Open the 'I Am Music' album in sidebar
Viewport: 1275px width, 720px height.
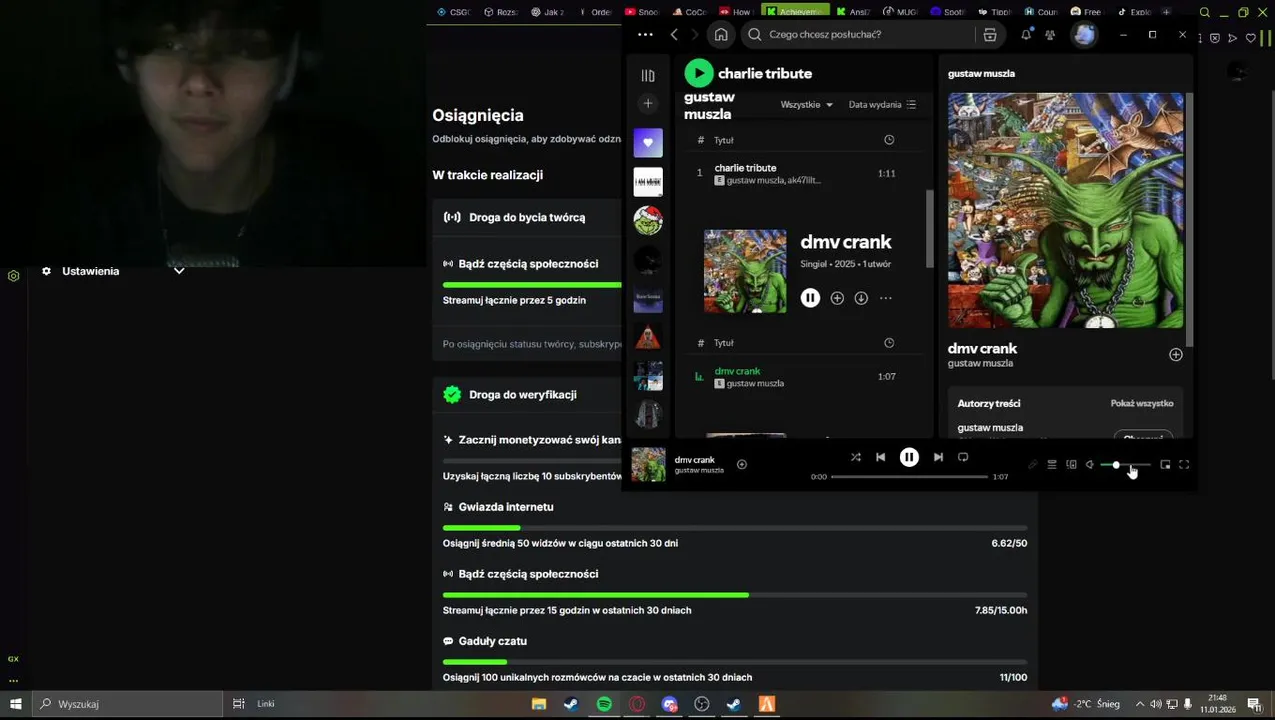click(x=648, y=181)
